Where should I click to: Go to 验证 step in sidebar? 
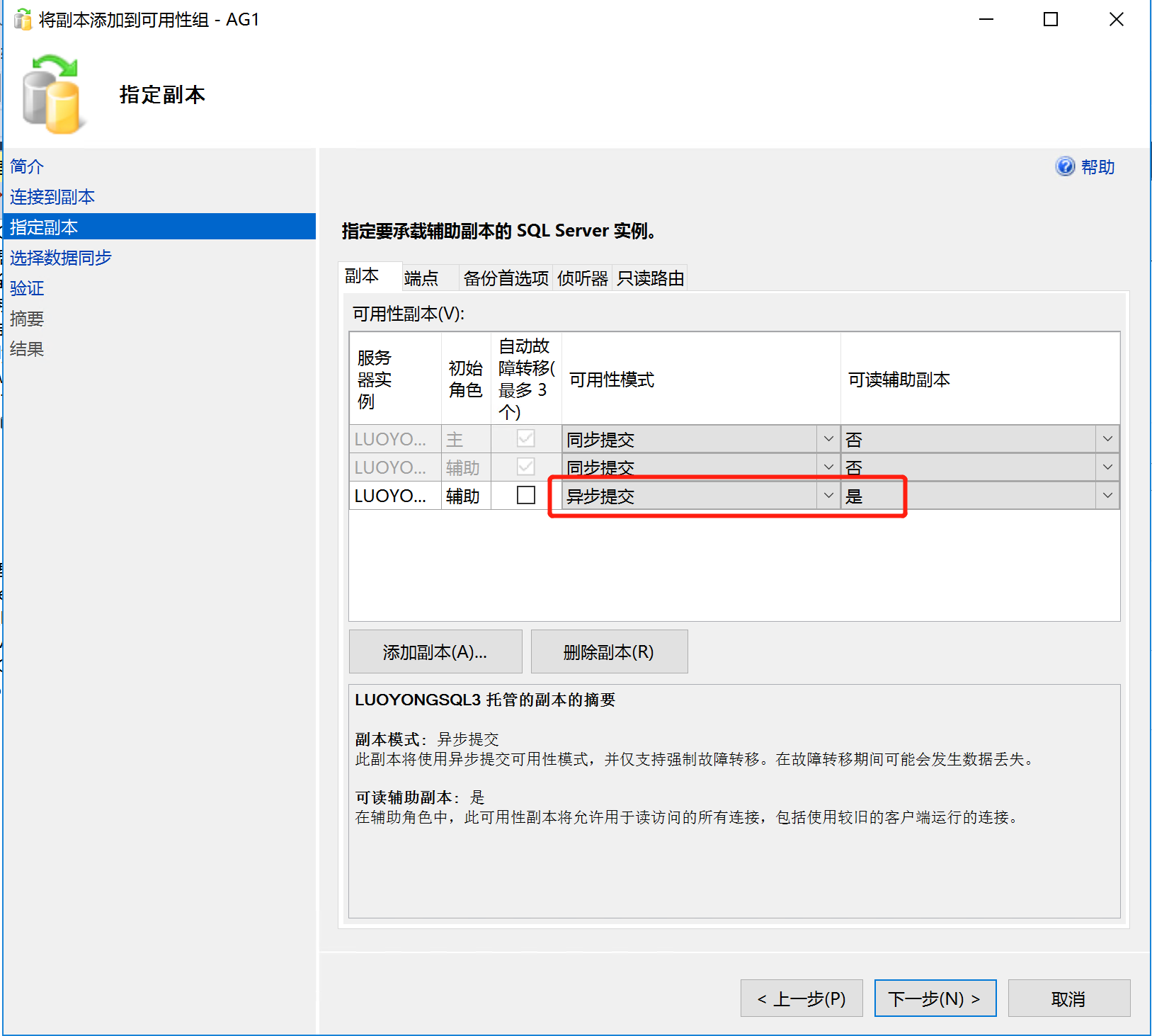[x=27, y=288]
